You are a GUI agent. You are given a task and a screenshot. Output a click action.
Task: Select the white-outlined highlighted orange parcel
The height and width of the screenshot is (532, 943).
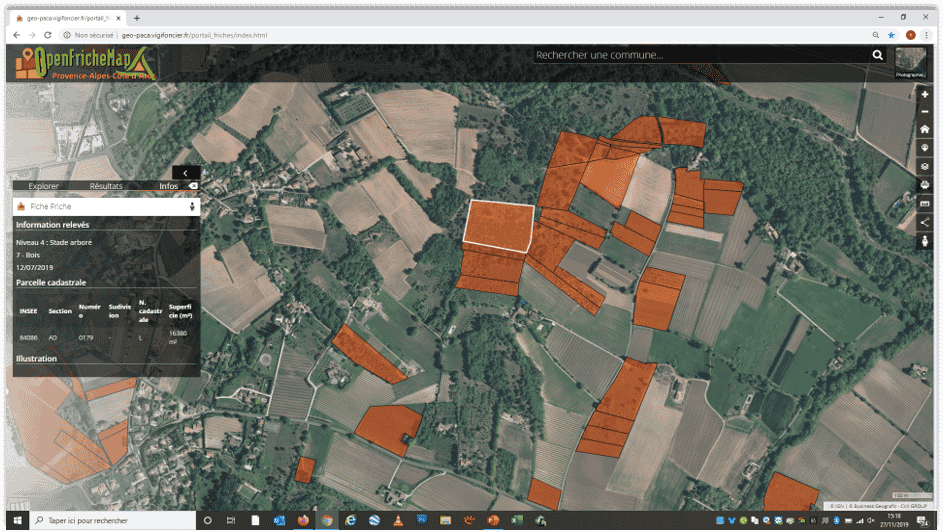pyautogui.click(x=499, y=225)
